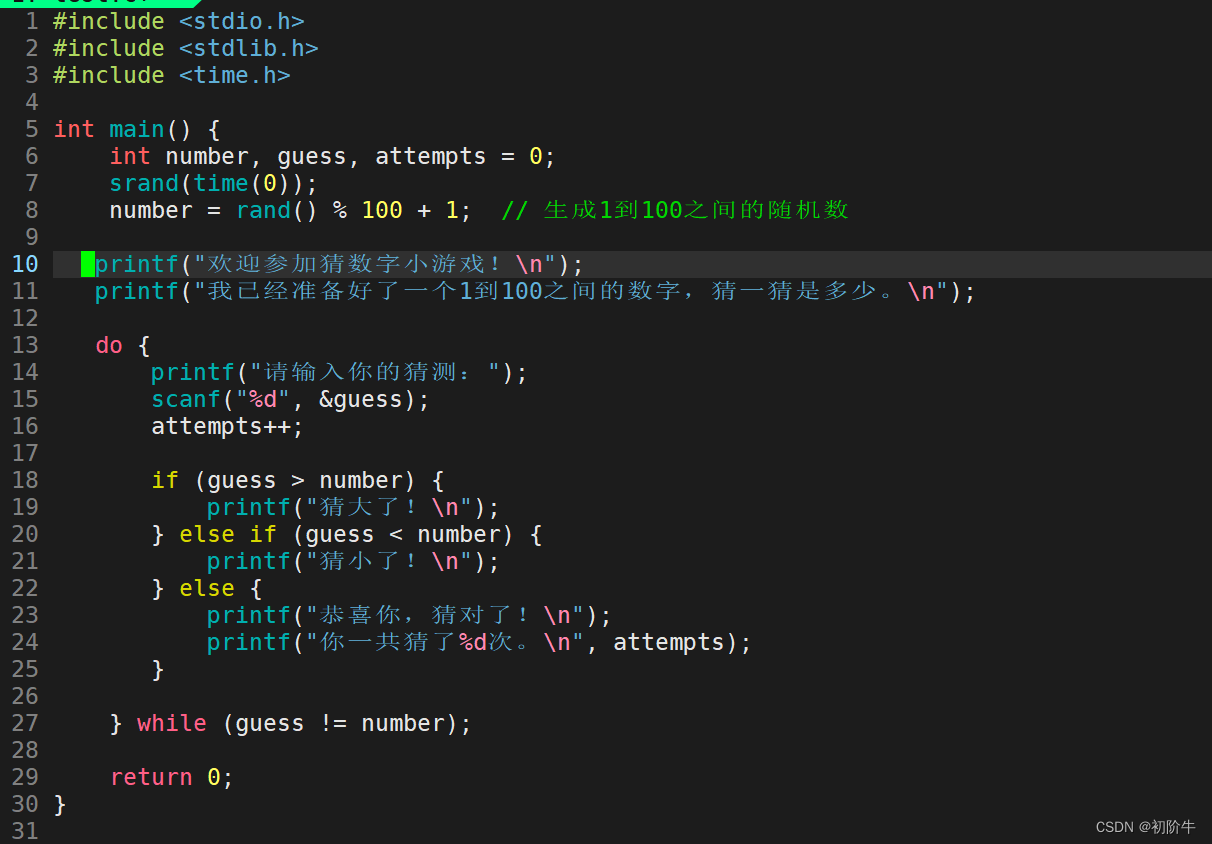Click the '} else {' line 22
This screenshot has height=844, width=1212.
coord(207,588)
